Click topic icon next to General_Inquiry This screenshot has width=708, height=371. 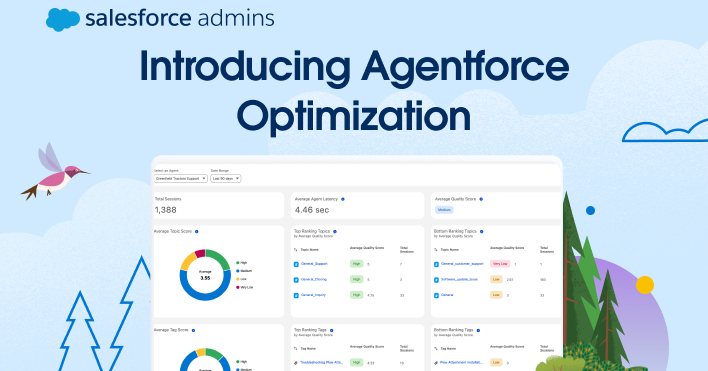[296, 296]
